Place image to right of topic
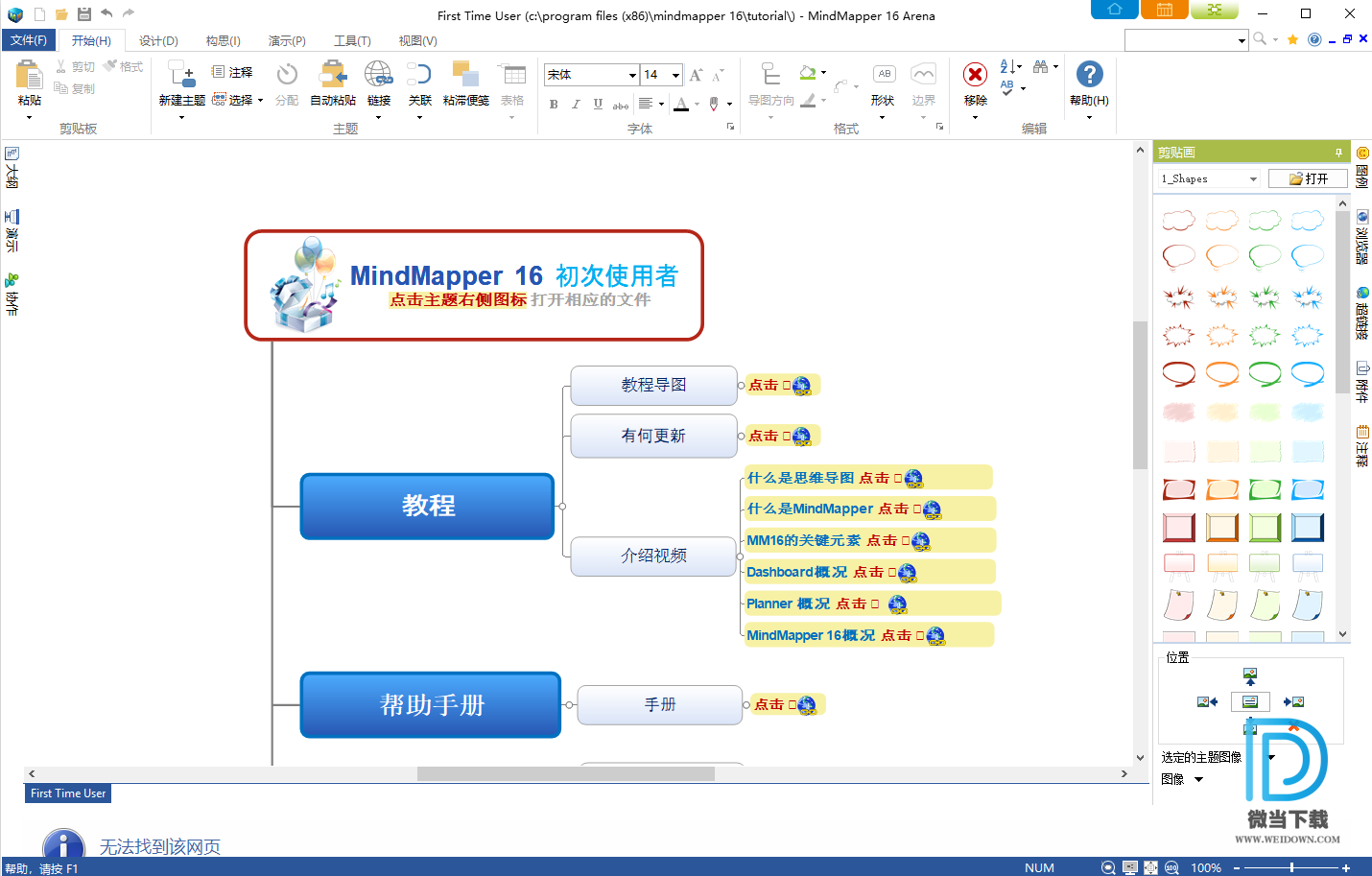This screenshot has height=876, width=1372. click(1293, 702)
